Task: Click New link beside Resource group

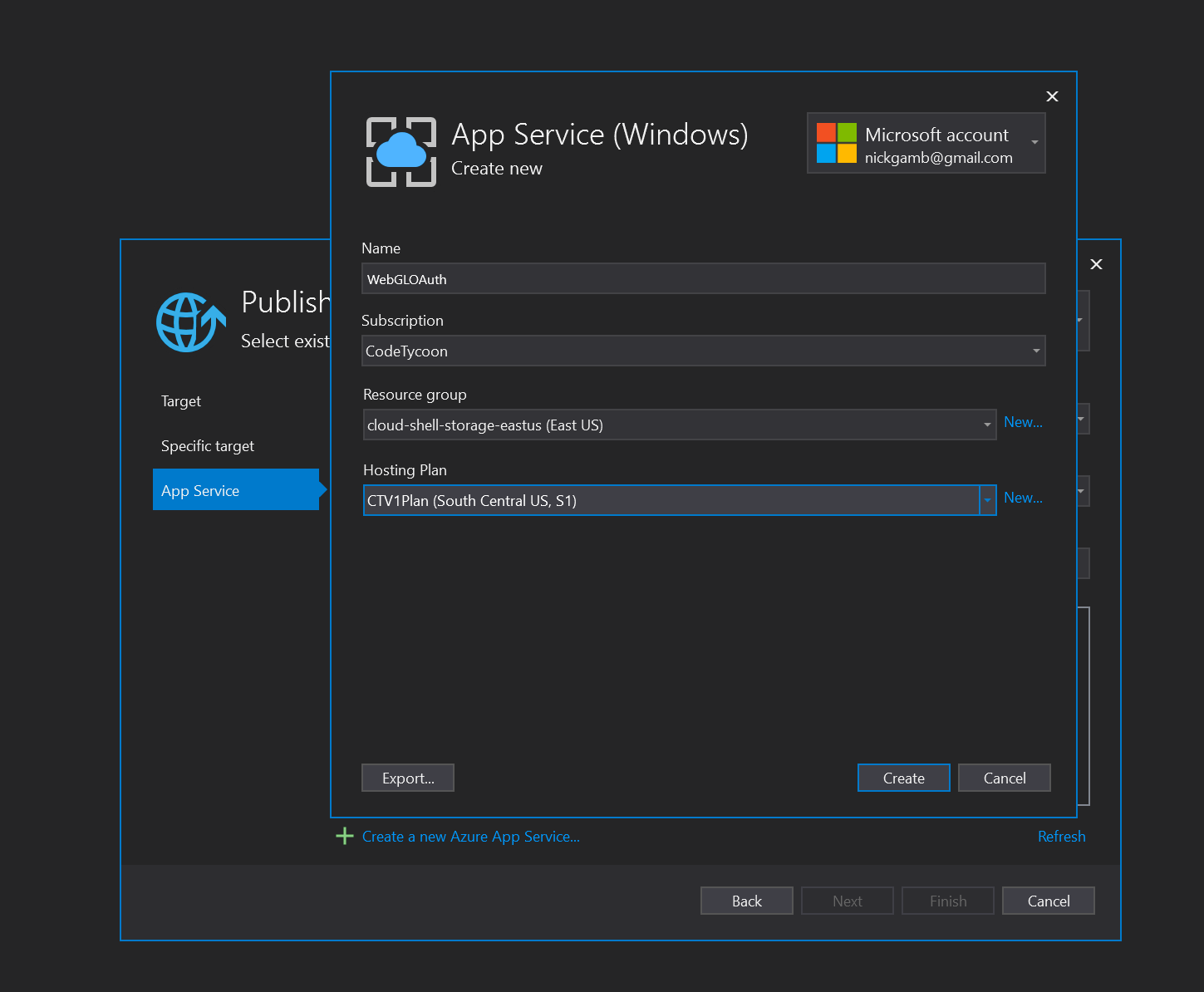Action: click(1022, 422)
